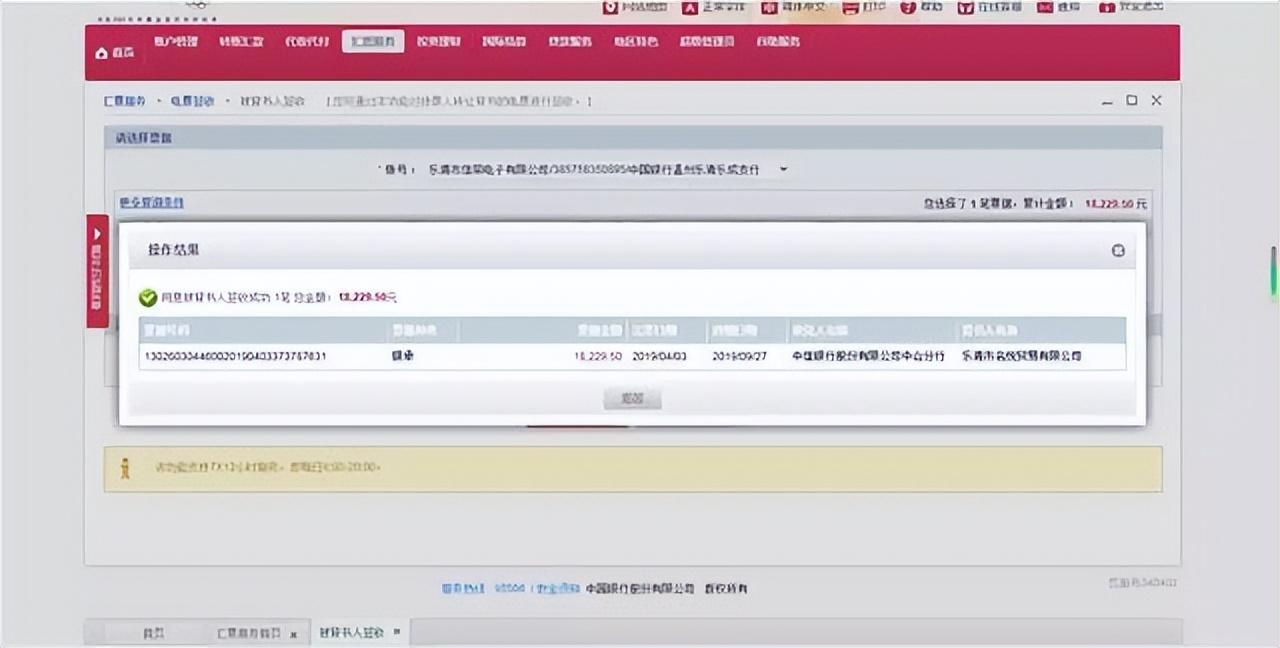
Task: Open the 自助服务 menu in the red bar
Action: 780,42
